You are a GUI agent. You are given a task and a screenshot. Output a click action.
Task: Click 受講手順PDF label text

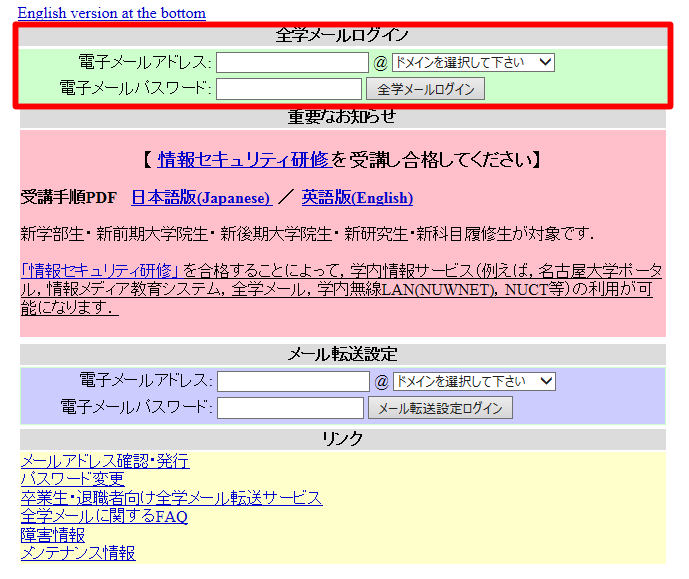69,198
